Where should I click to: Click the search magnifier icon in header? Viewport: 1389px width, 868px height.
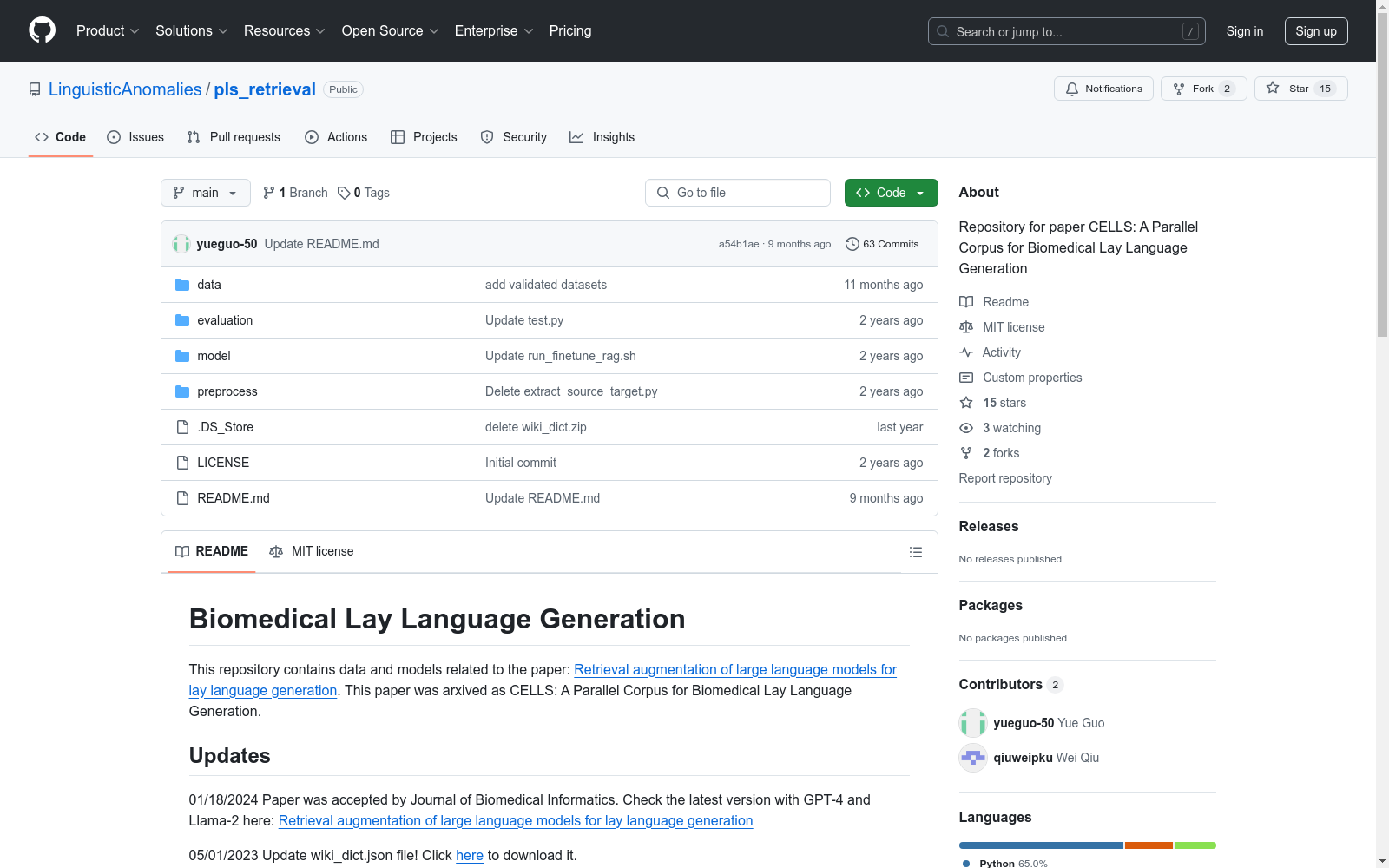click(943, 31)
